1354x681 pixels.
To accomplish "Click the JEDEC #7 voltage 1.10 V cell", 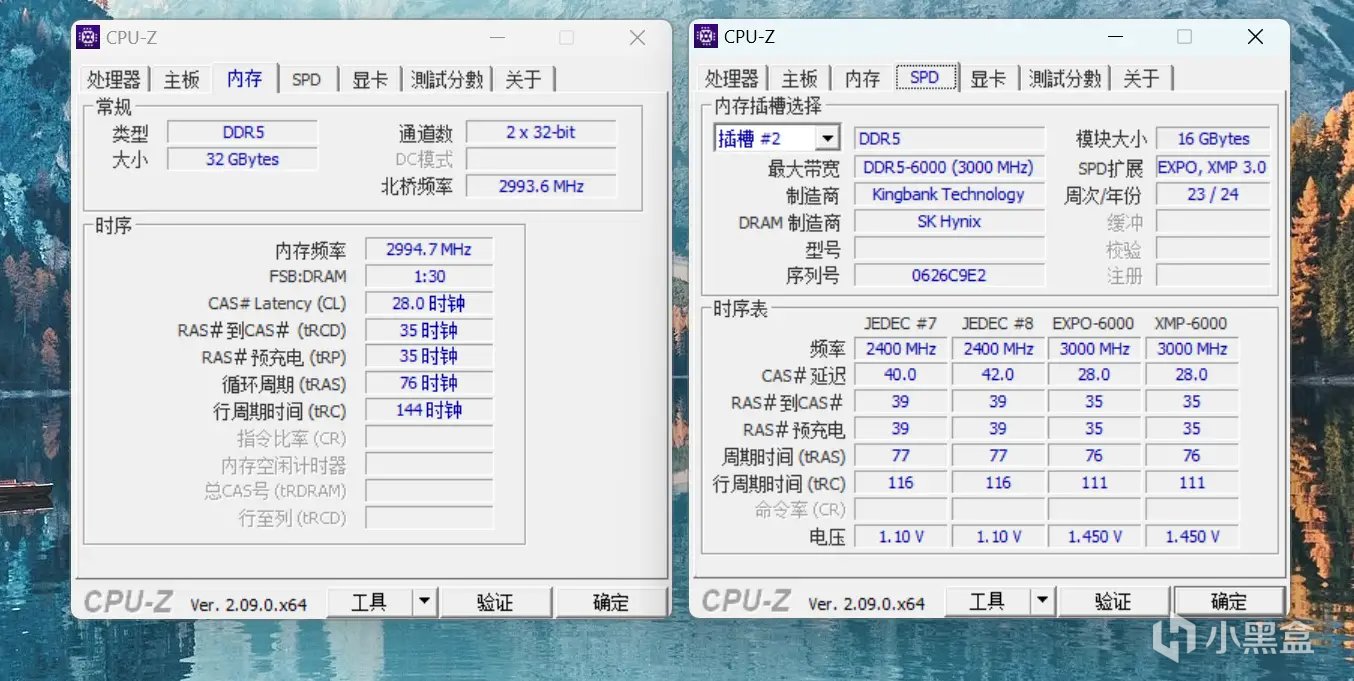I will pos(900,537).
